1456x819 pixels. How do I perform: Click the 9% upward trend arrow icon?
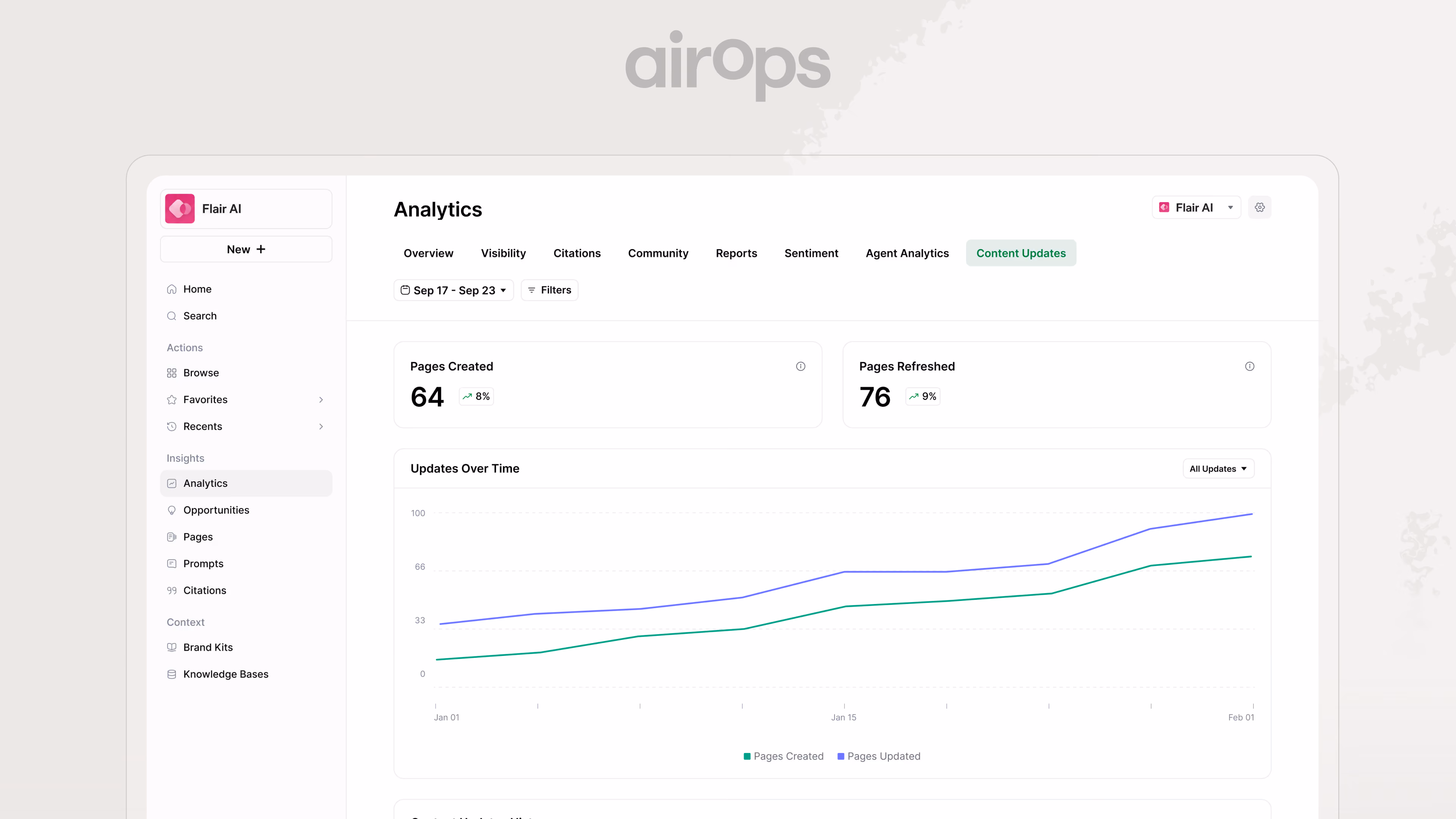coord(913,396)
